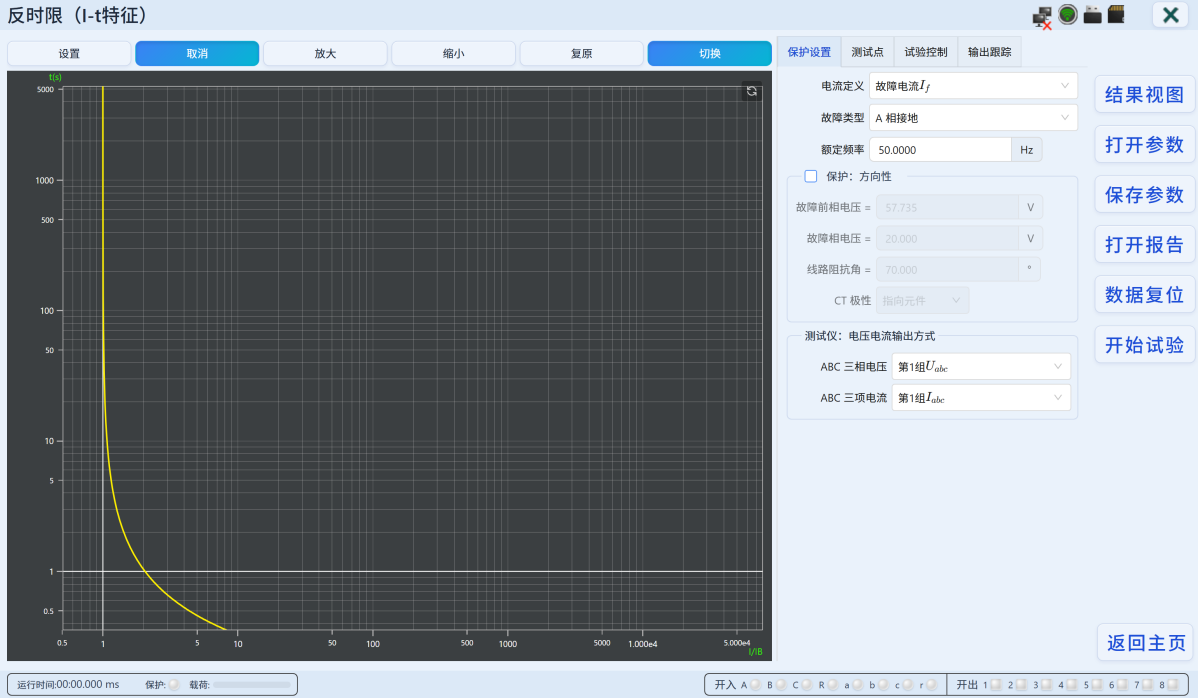
Task: Click the SD memory card icon
Action: [x=1116, y=15]
